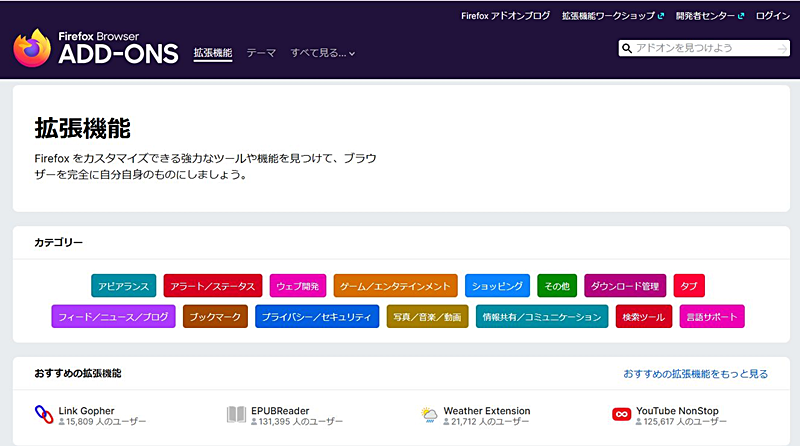The width and height of the screenshot is (800, 446).
Task: Click the search submit arrow icon
Action: (782, 48)
